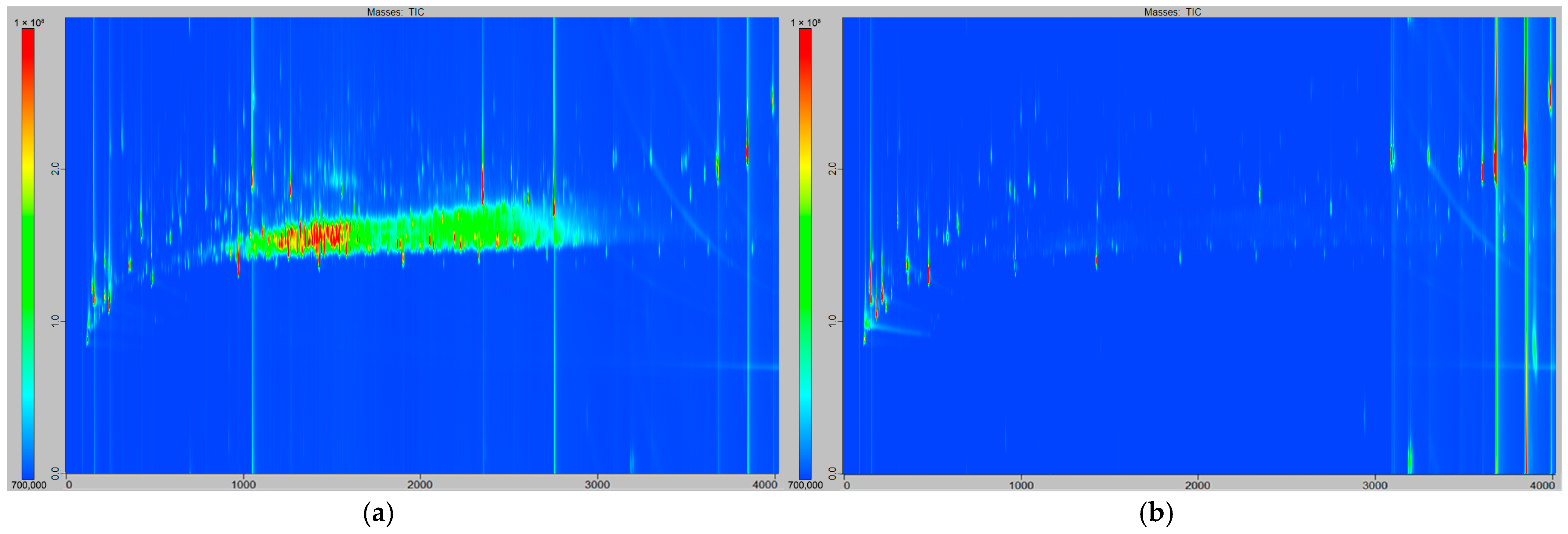Click the "1 × 10⁸" label in panel (b)
1568x534 pixels.
805,22
